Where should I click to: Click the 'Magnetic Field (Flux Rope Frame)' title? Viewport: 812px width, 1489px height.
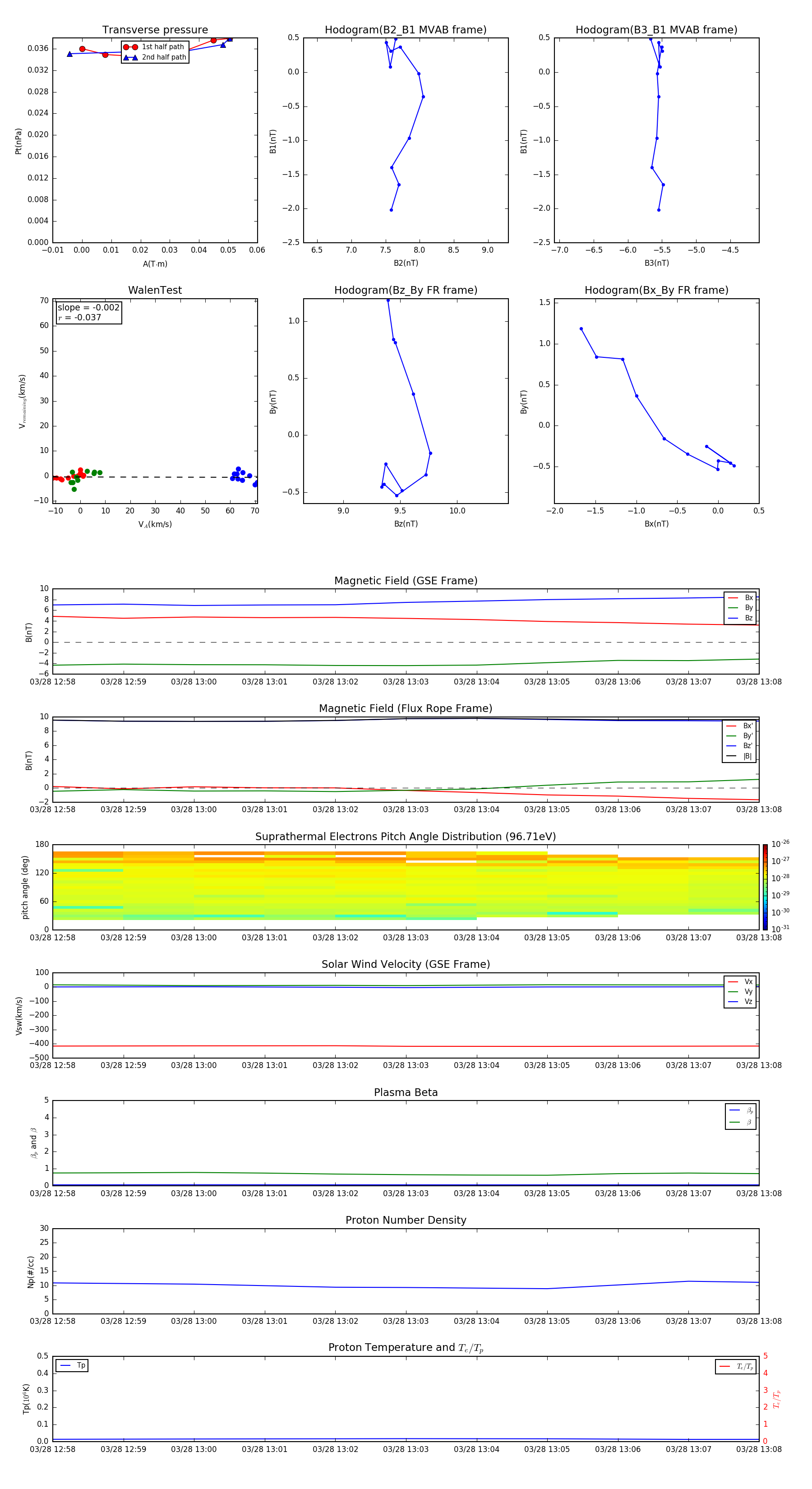click(406, 709)
